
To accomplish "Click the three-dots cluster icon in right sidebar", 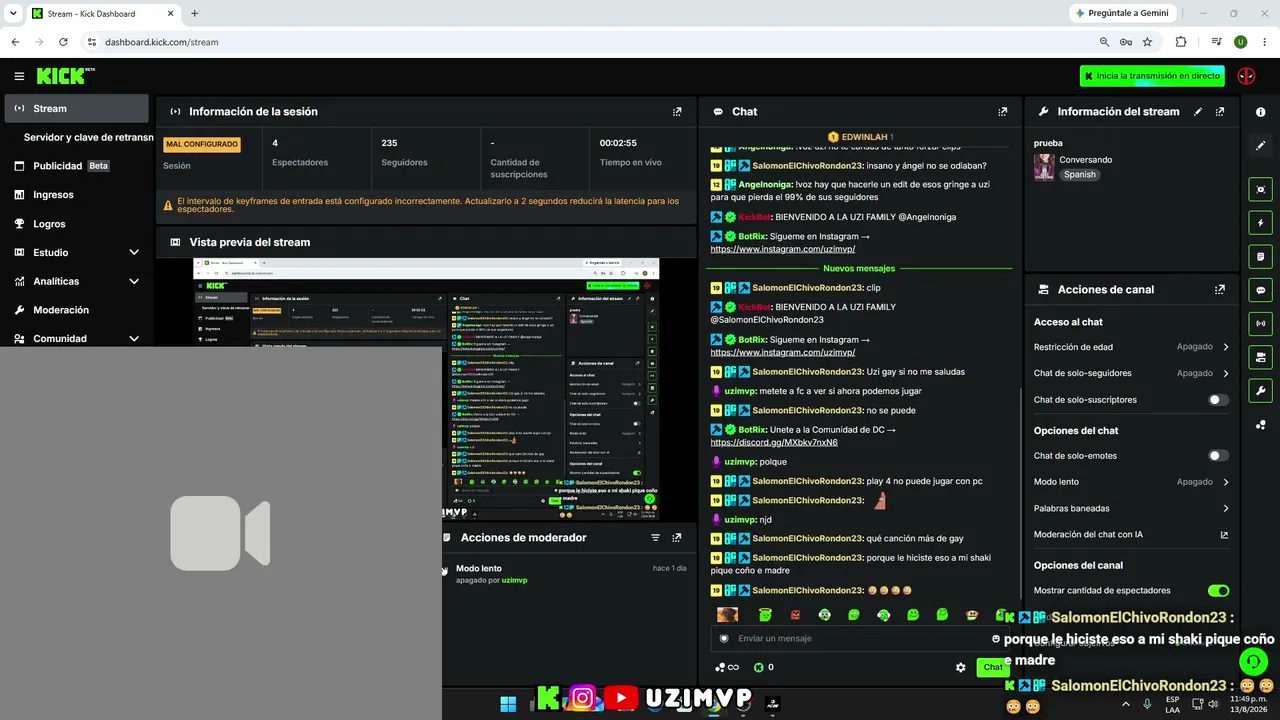I will pyautogui.click(x=1260, y=425).
